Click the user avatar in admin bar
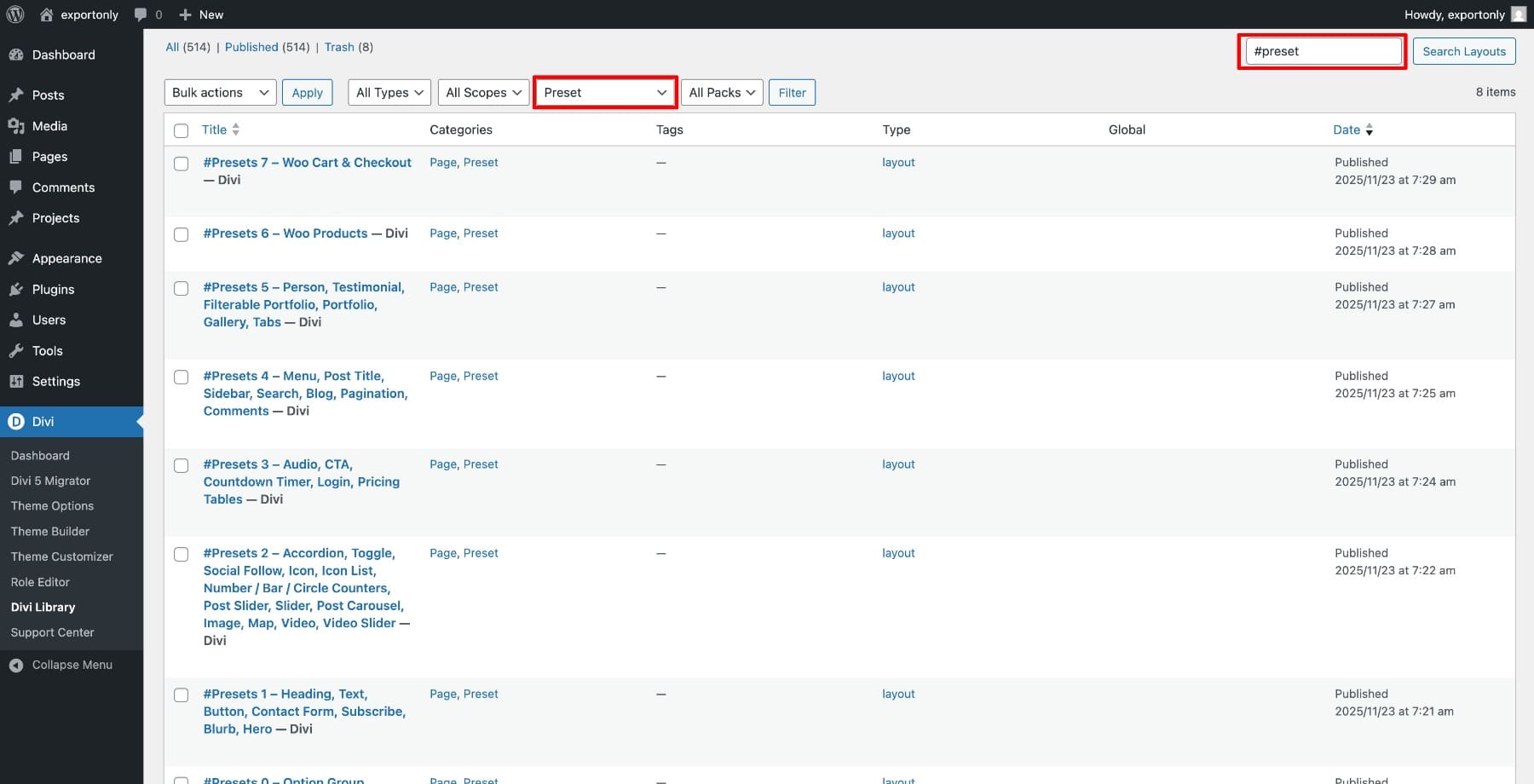Image resolution: width=1534 pixels, height=784 pixels. (1519, 14)
